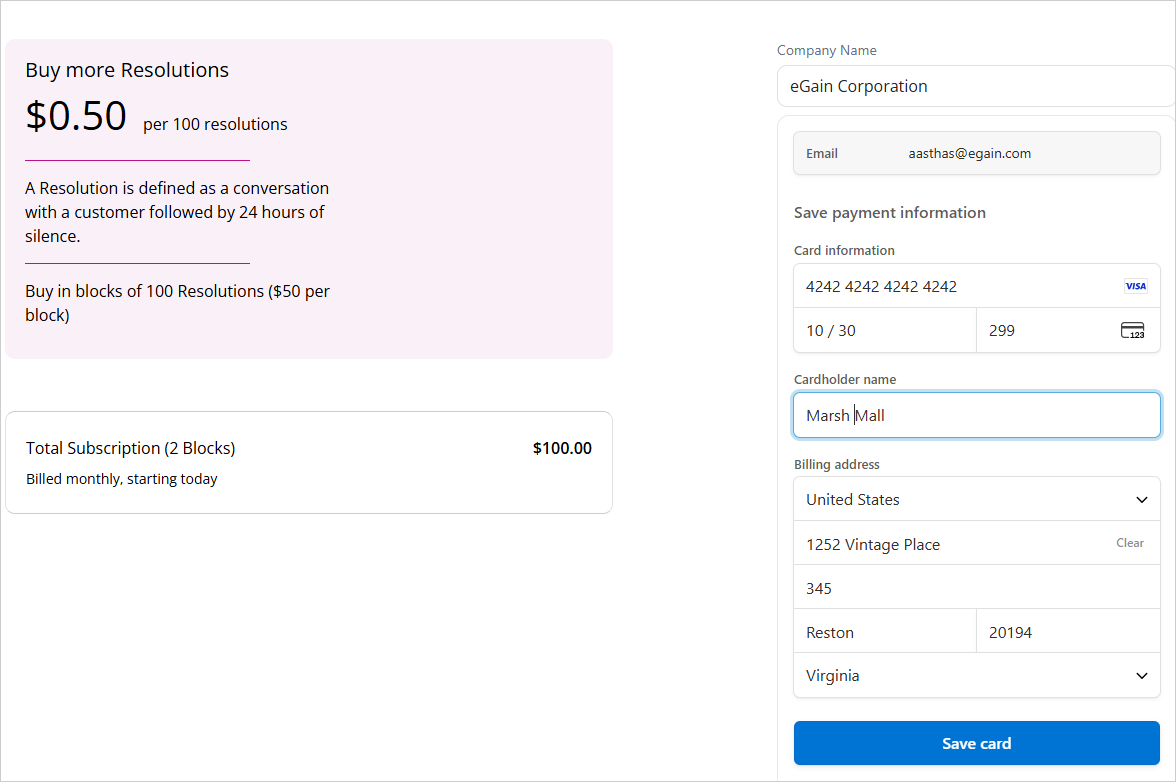The height and width of the screenshot is (782, 1176).
Task: Click the Buy more Resolutions heading
Action: [x=127, y=70]
